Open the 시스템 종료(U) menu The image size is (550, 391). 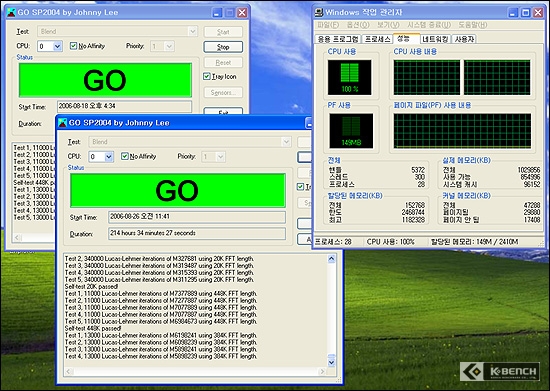pos(429,25)
